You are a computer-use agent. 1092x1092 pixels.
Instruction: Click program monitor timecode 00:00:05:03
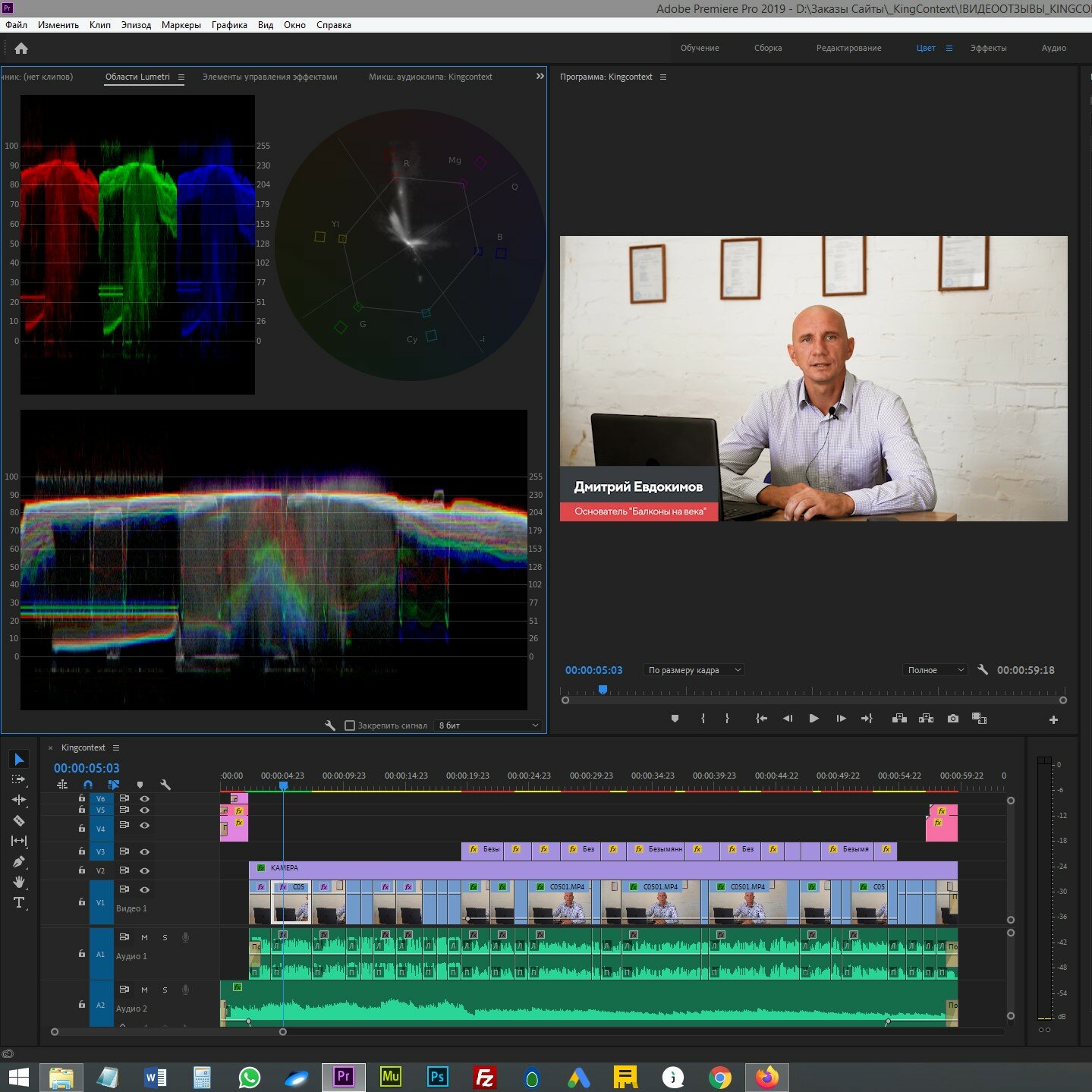pos(593,670)
